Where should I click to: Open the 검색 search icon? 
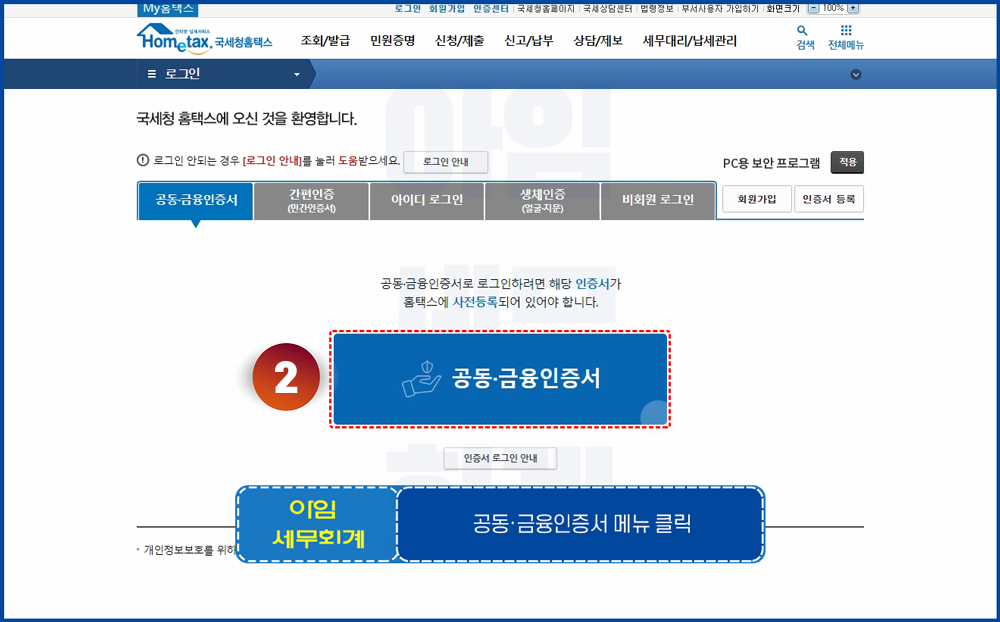coord(805,38)
